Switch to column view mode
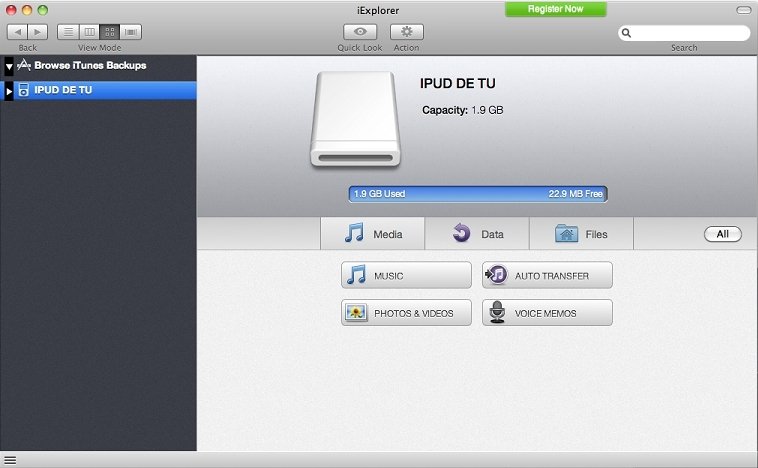Image resolution: width=758 pixels, height=468 pixels. pyautogui.click(x=89, y=32)
